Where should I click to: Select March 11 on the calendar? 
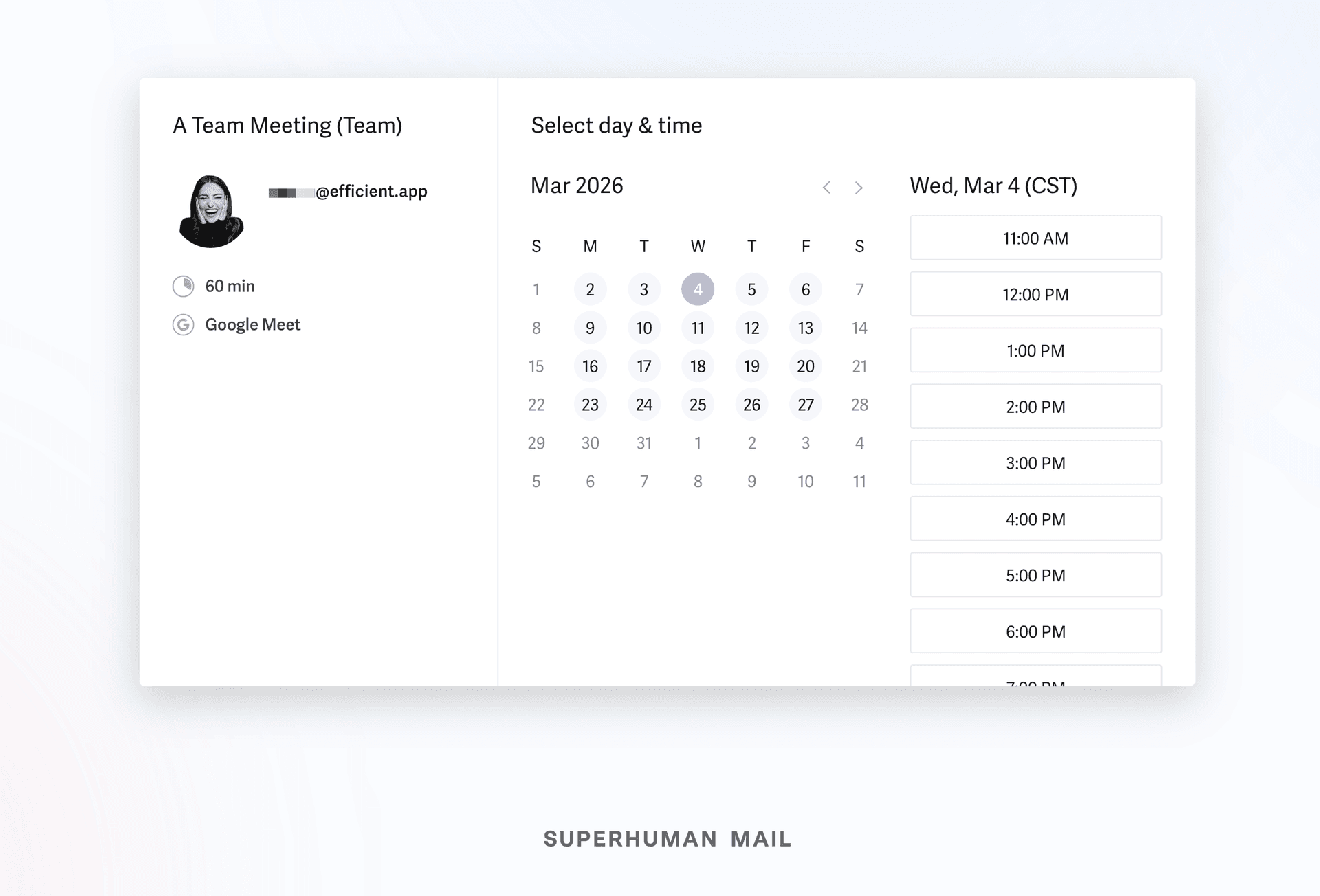coord(698,328)
